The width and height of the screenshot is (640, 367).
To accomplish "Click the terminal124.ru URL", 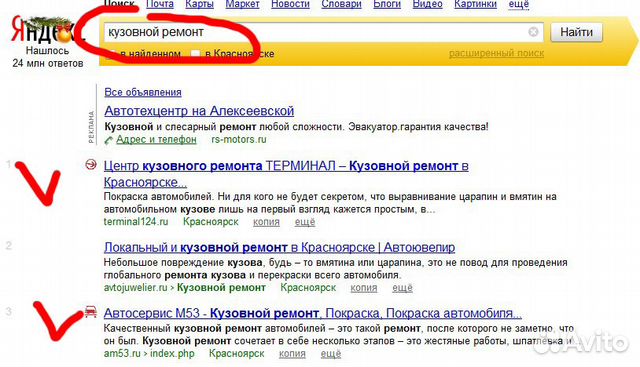I will (x=136, y=222).
